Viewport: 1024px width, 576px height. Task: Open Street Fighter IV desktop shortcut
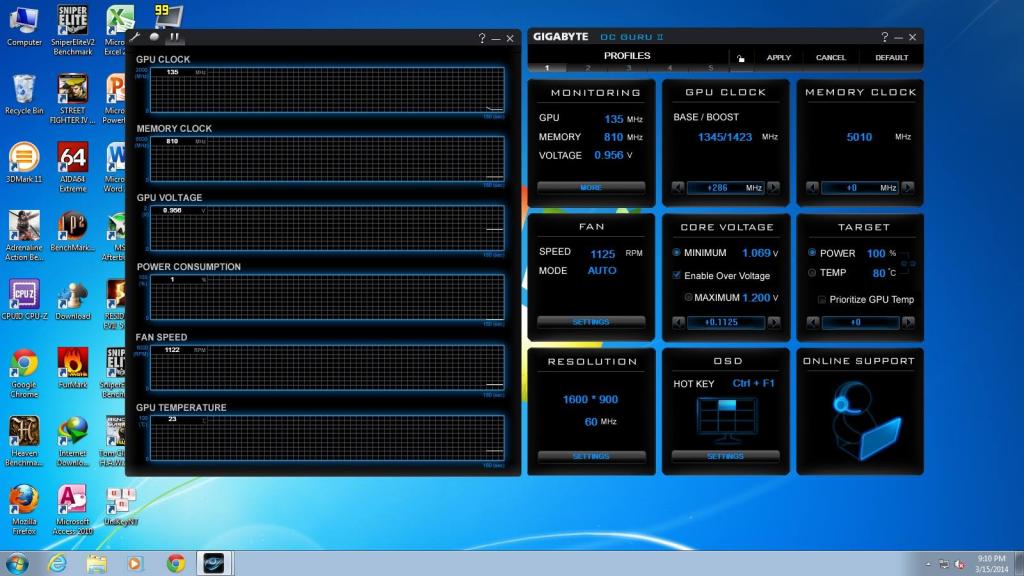click(x=72, y=99)
